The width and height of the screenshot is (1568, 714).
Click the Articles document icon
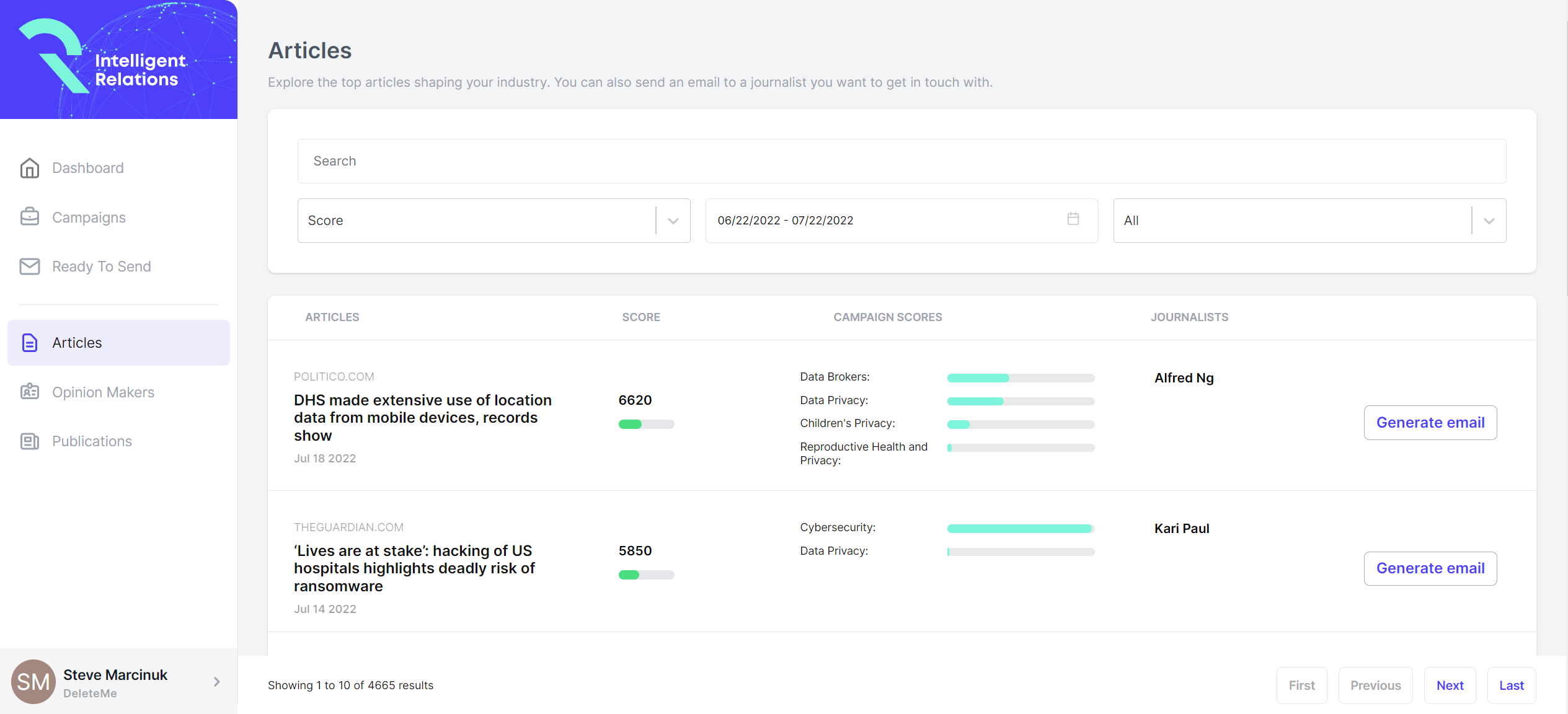tap(30, 343)
